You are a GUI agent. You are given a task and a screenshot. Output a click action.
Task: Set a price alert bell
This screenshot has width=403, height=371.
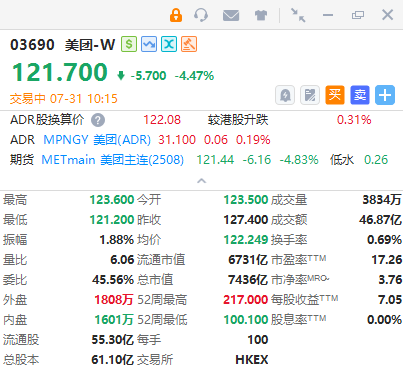pos(285,95)
